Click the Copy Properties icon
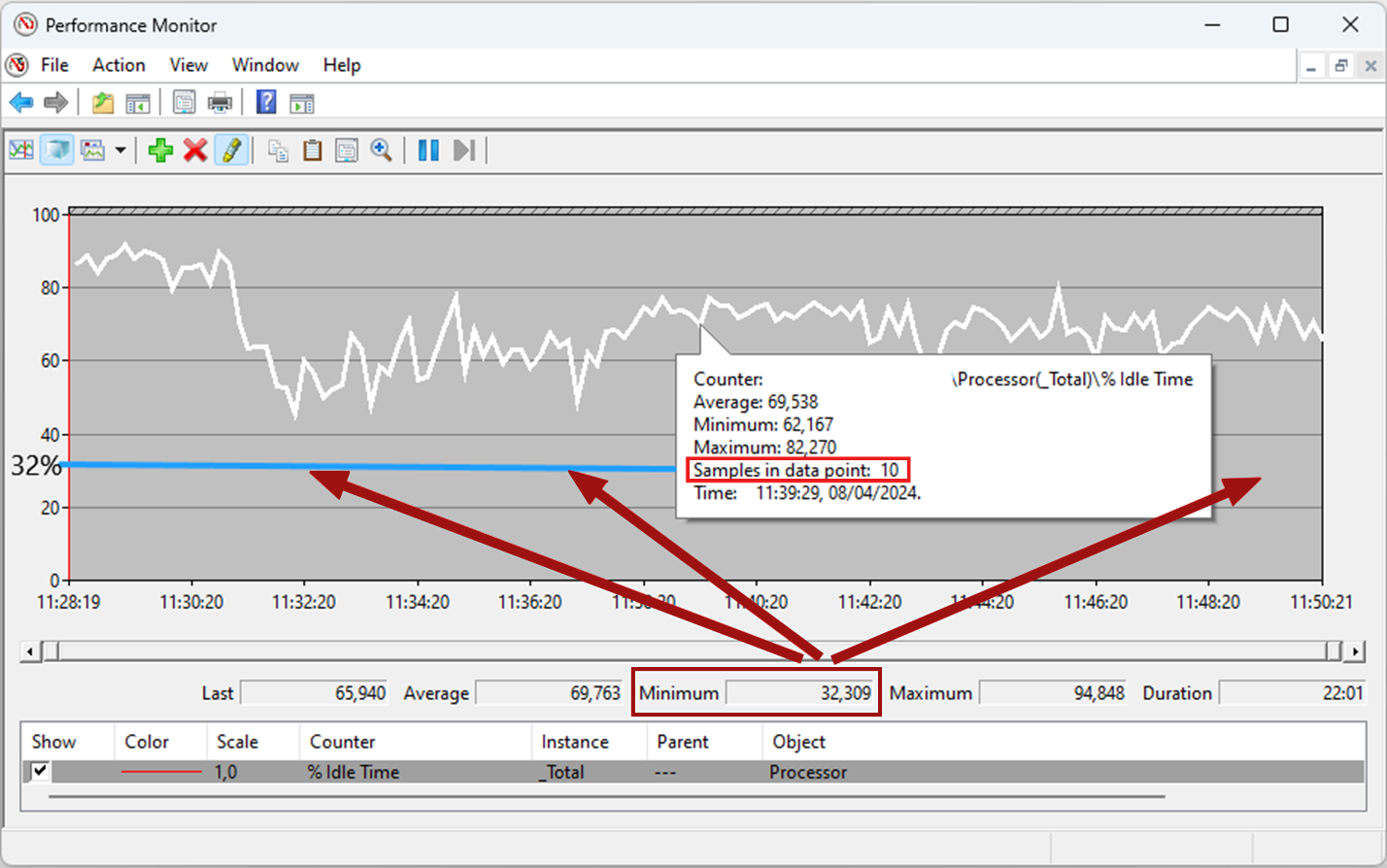Image resolution: width=1387 pixels, height=868 pixels. [278, 150]
